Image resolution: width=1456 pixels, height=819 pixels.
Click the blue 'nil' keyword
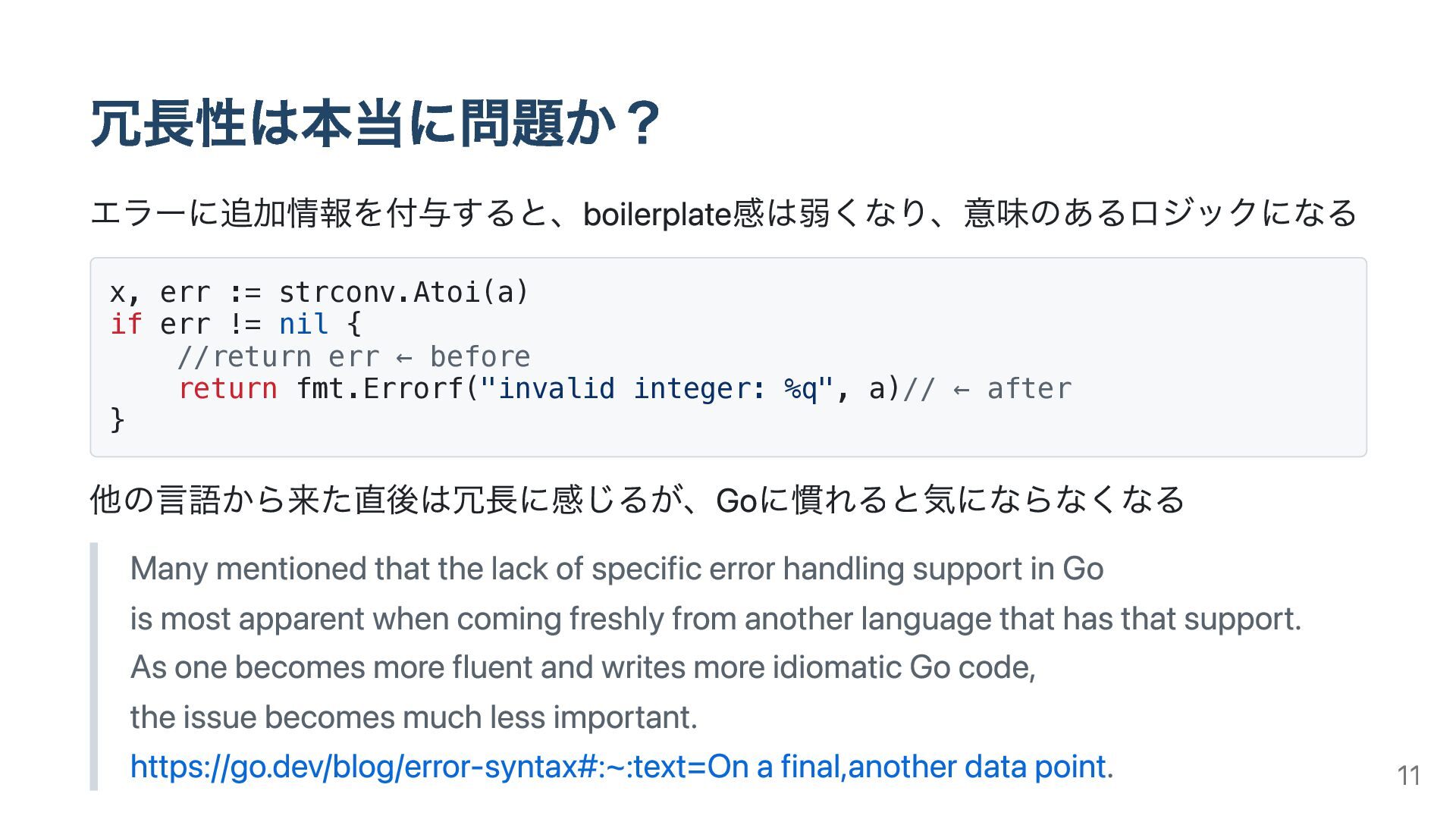tap(303, 324)
